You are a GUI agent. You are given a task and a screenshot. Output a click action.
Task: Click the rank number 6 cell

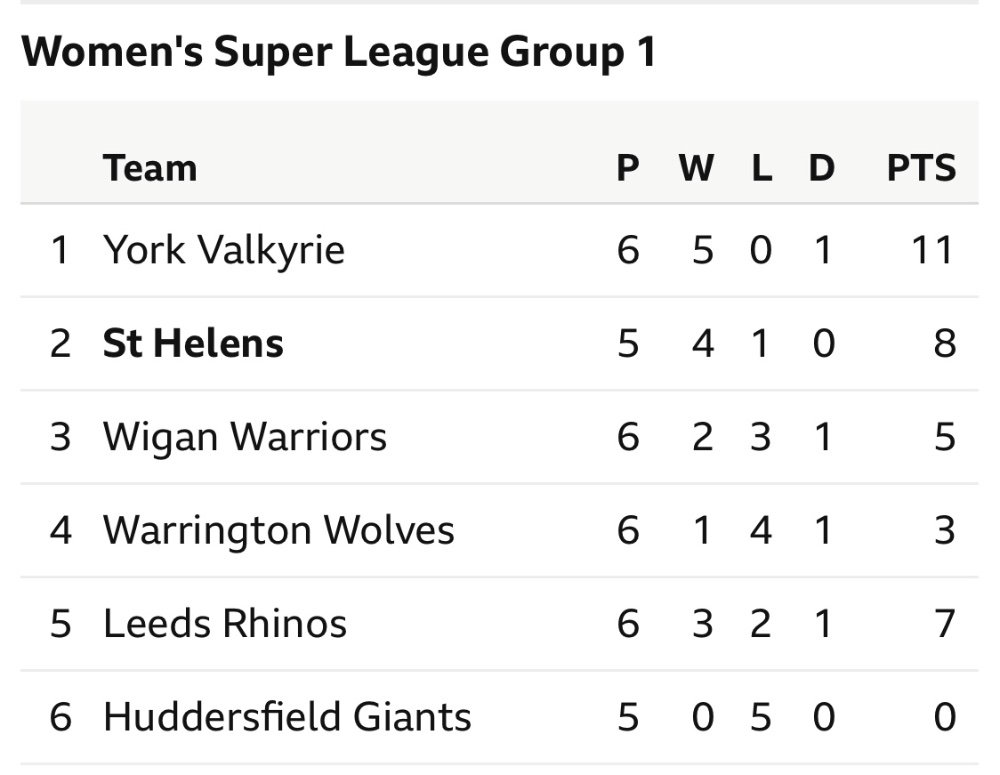tap(61, 717)
